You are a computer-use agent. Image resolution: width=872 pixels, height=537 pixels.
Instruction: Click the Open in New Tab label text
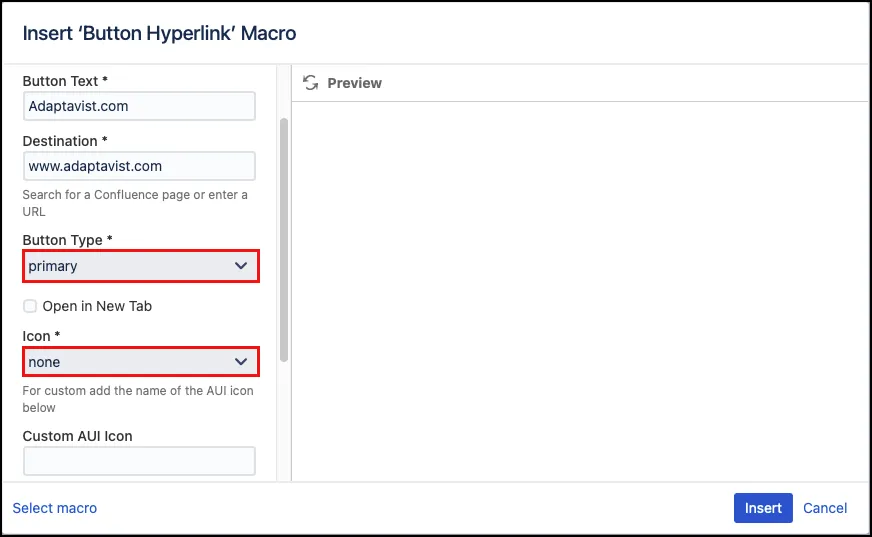click(97, 306)
